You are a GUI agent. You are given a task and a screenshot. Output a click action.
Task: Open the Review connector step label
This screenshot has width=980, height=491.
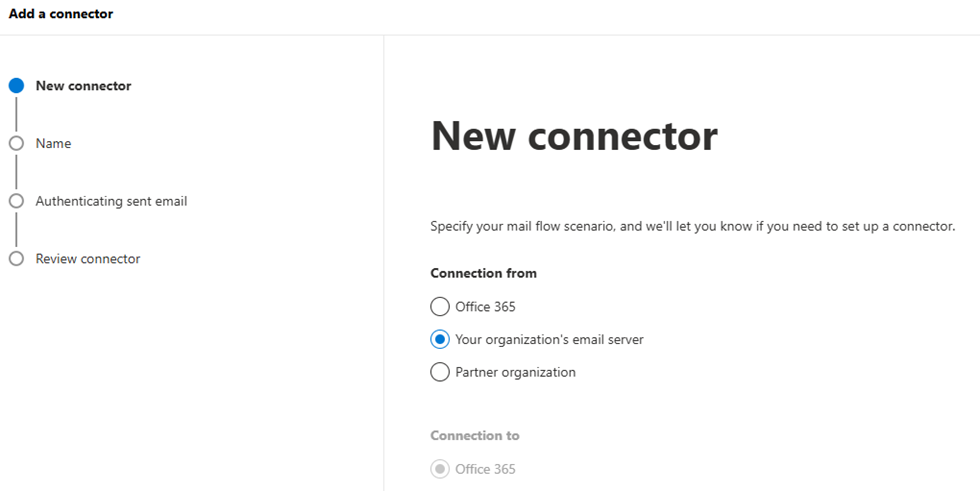[88, 259]
